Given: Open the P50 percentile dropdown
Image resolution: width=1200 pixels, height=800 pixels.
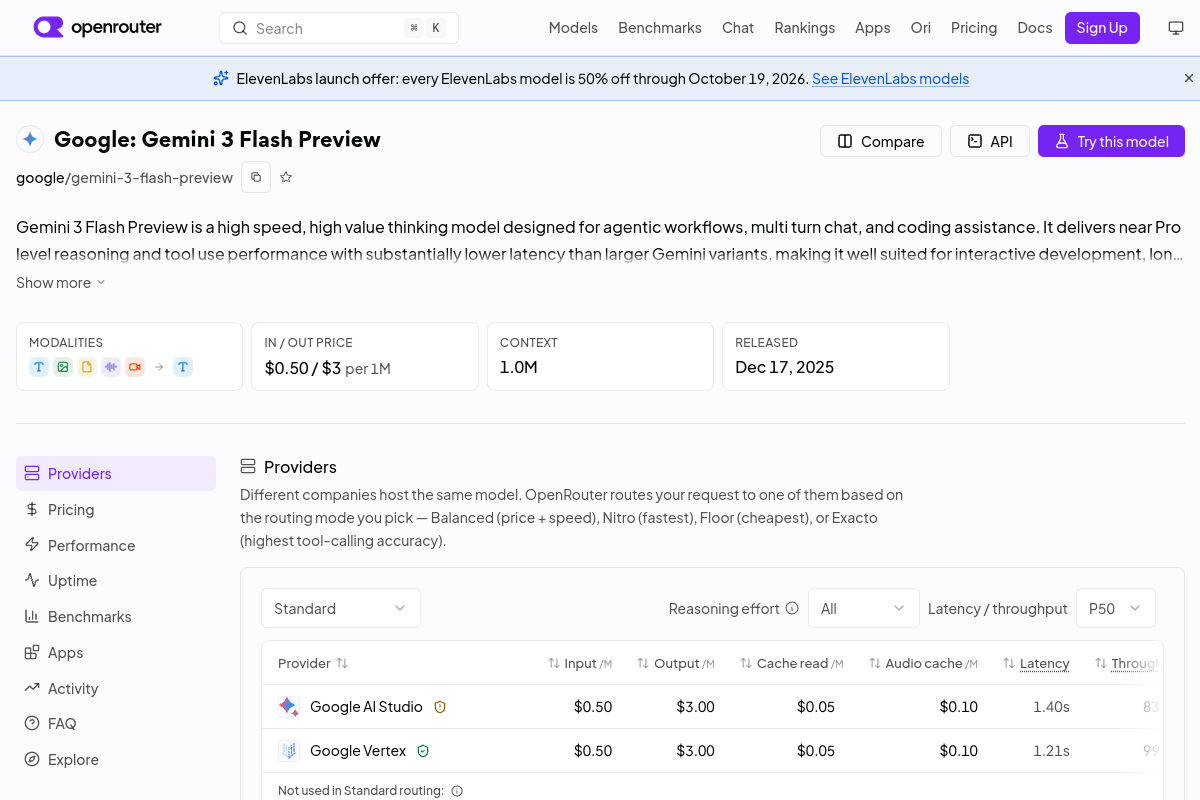Looking at the screenshot, I should (x=1115, y=608).
